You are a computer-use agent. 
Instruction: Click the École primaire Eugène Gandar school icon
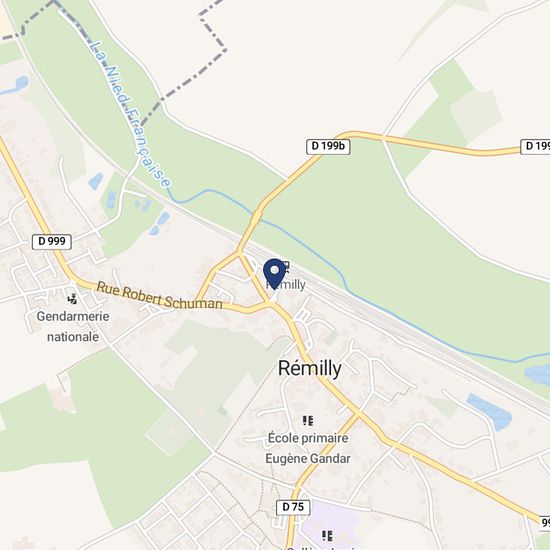click(308, 421)
